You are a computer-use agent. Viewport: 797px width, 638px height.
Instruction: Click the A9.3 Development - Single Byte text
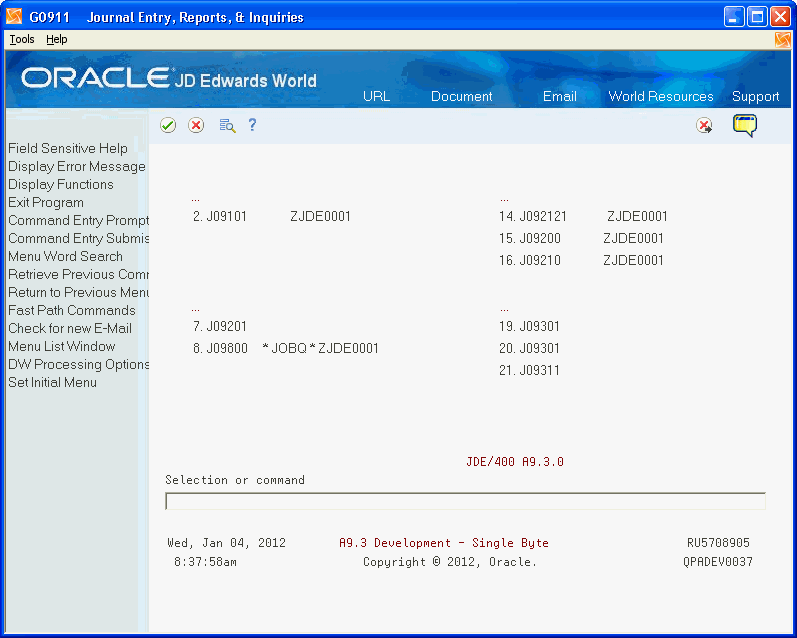pos(444,543)
